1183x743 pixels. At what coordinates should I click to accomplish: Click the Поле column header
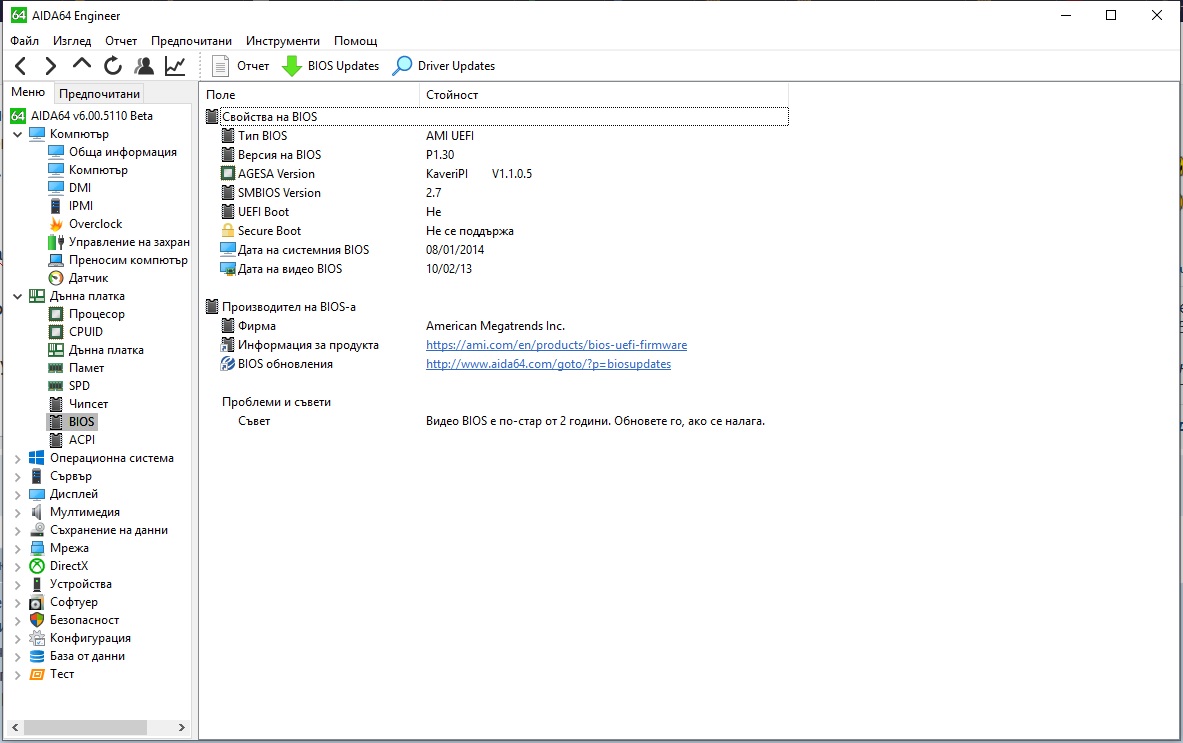pyautogui.click(x=309, y=94)
